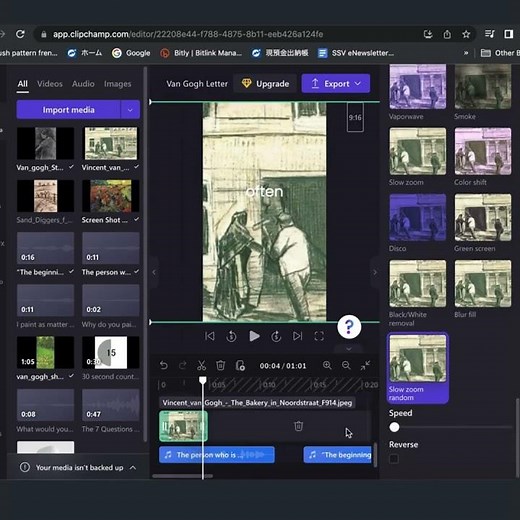Tick the Reverse checkbox
Viewport: 520px width, 520px height.
coord(394,459)
